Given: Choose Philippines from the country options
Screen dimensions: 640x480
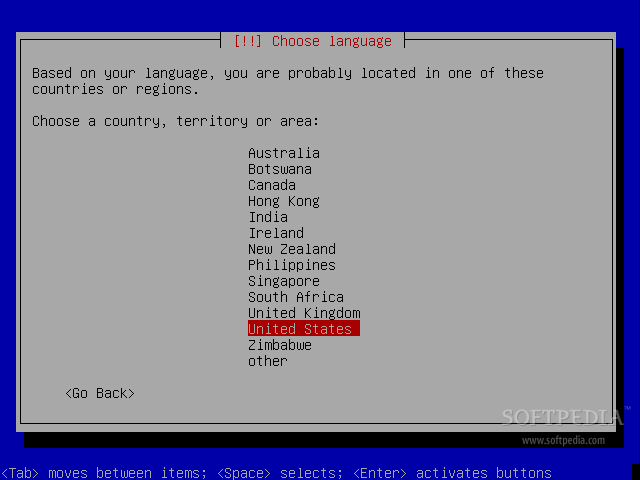Looking at the screenshot, I should pos(292,265).
